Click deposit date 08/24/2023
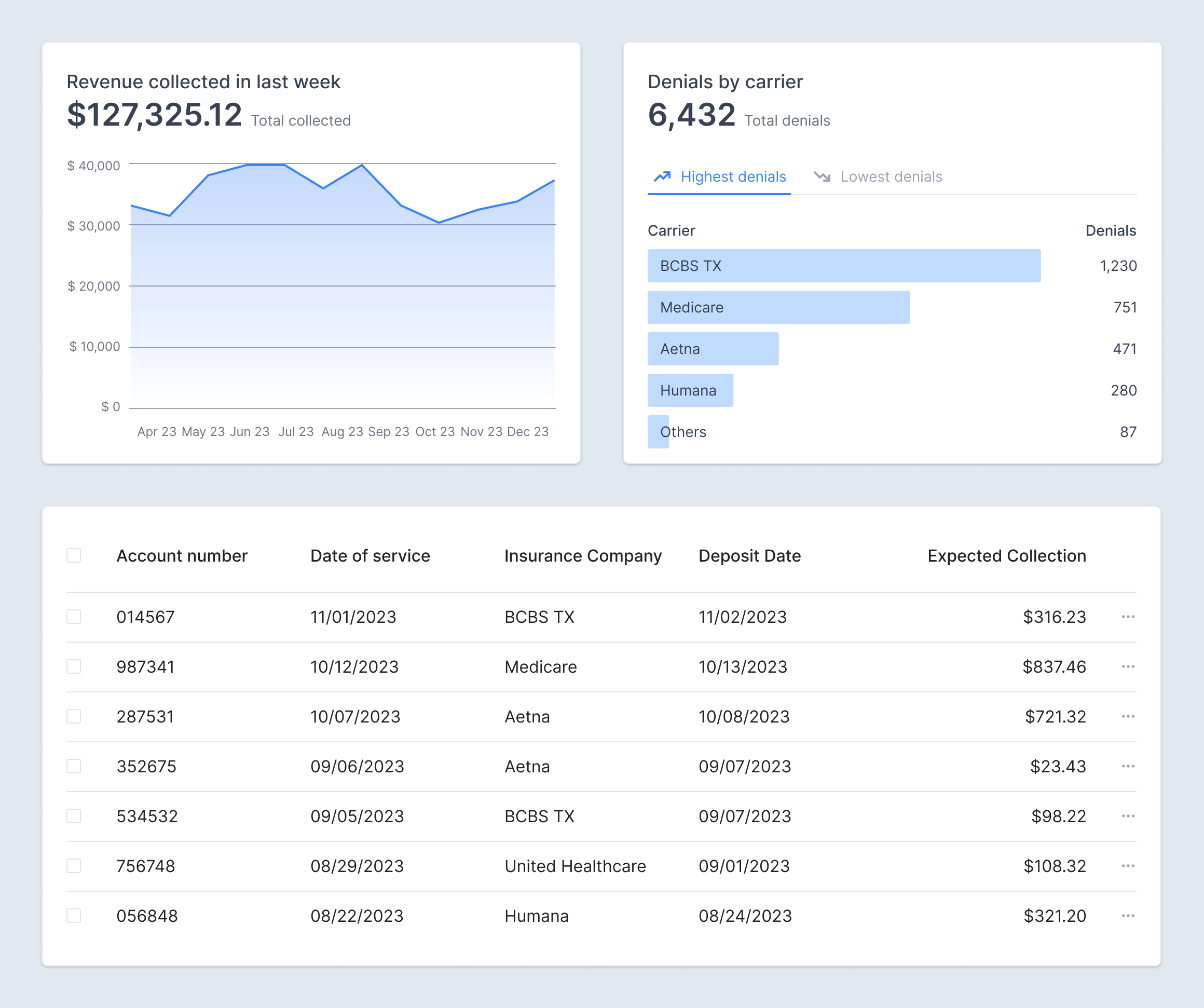 click(745, 916)
